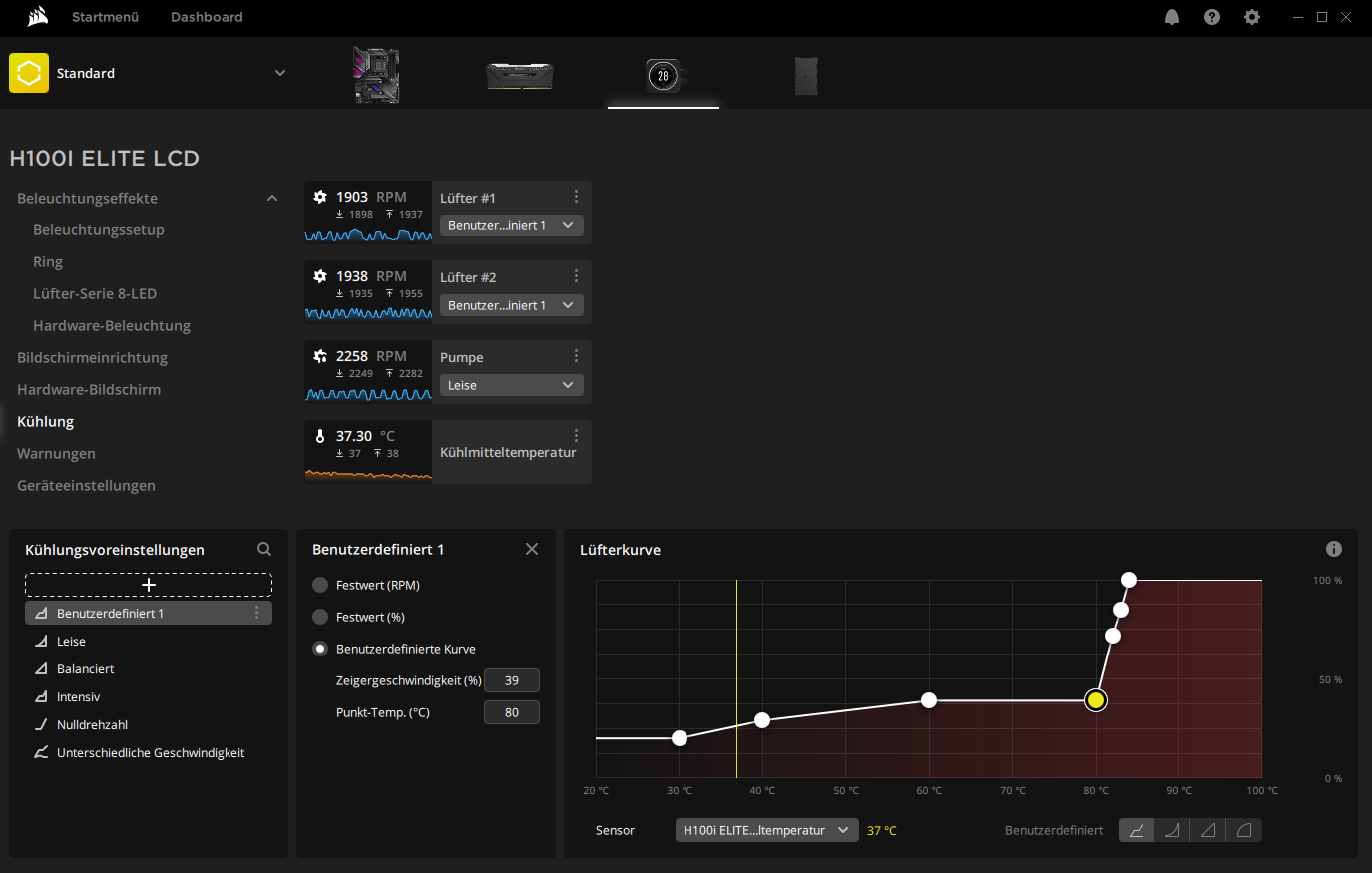This screenshot has width=1372, height=873.
Task: Select the Benutzerdefiniert 1 preset row
Action: [x=149, y=613]
